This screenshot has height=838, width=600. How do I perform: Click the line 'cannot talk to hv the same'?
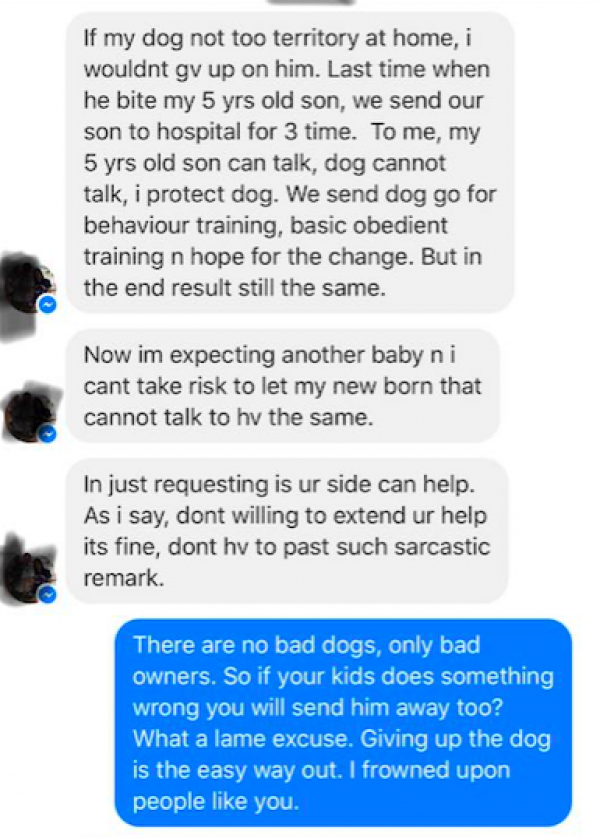pos(228,417)
